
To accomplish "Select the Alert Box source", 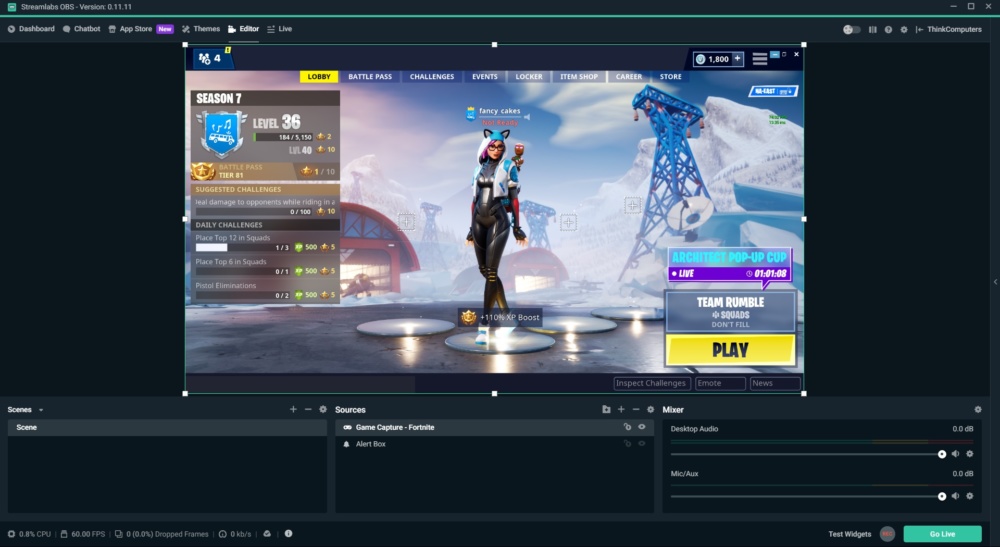I will point(494,444).
